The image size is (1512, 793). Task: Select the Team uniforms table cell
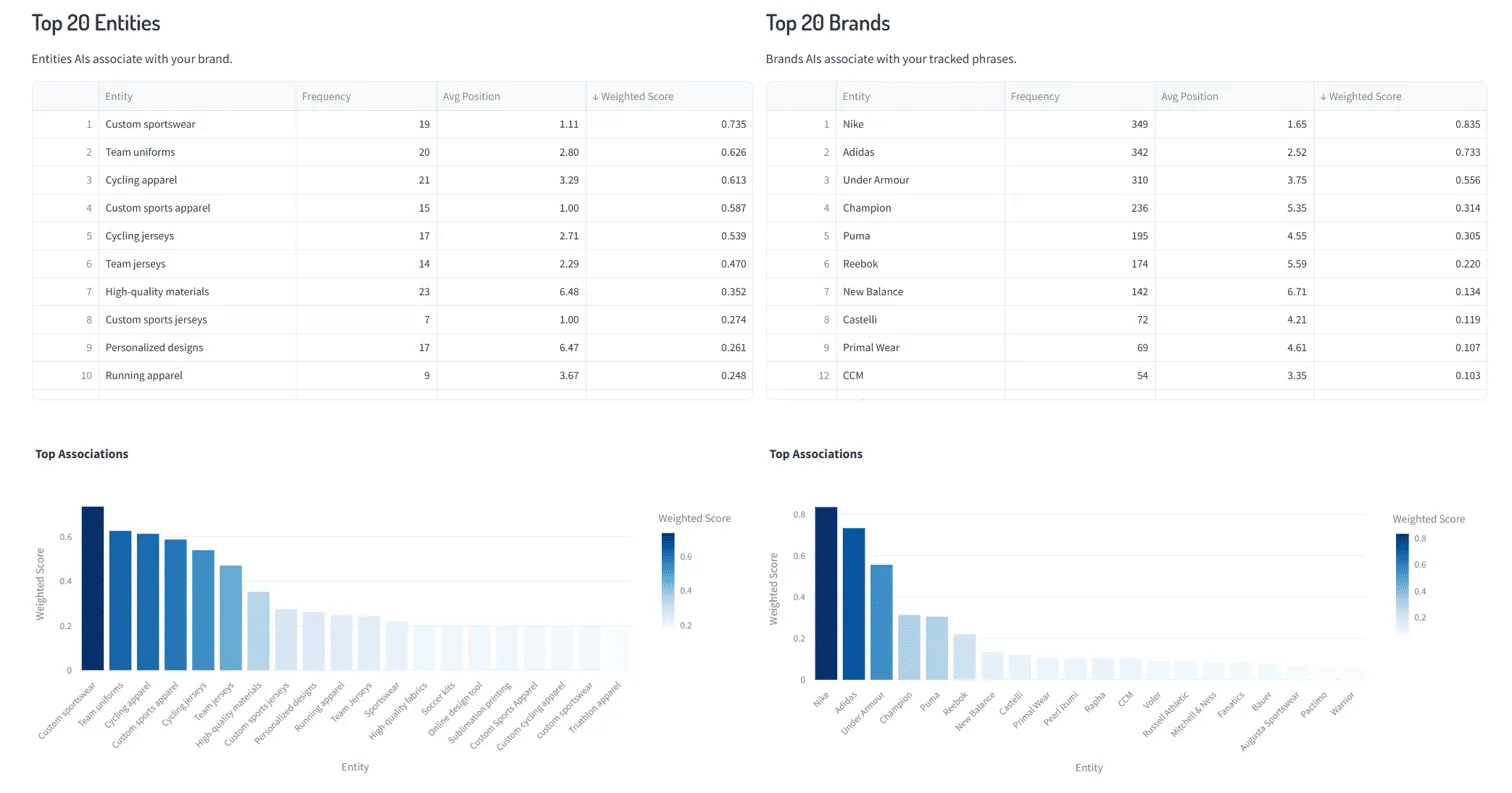197,152
